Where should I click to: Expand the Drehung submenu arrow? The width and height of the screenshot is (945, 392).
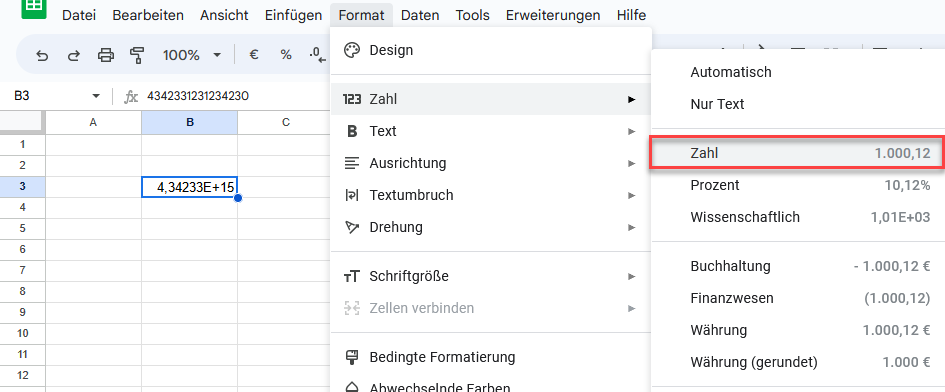point(631,227)
